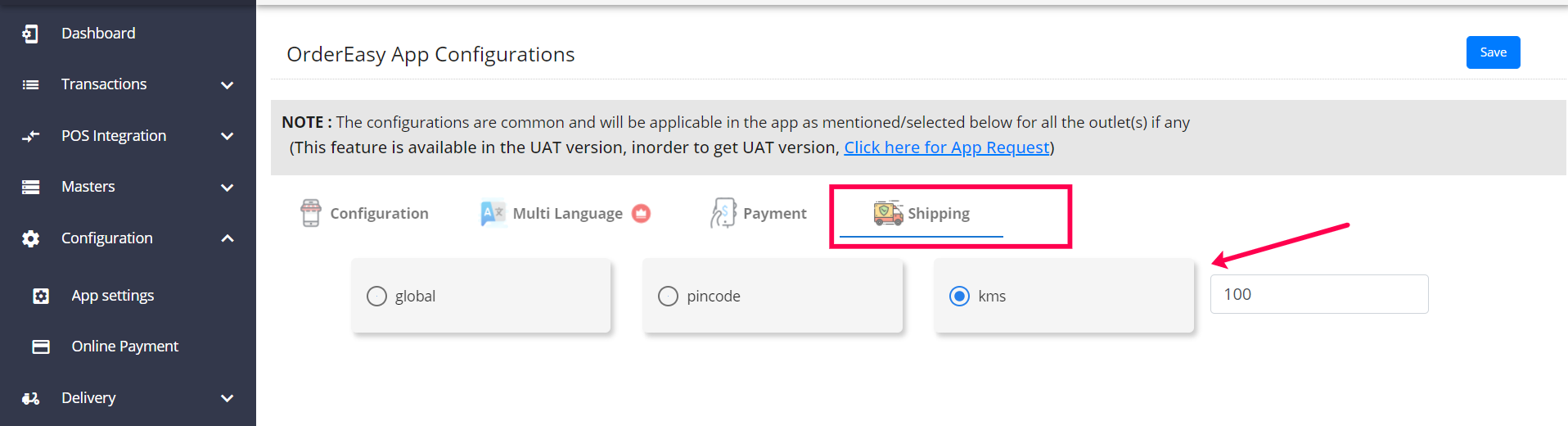Click the Transactions list icon
This screenshot has width=1568, height=426.
(30, 84)
